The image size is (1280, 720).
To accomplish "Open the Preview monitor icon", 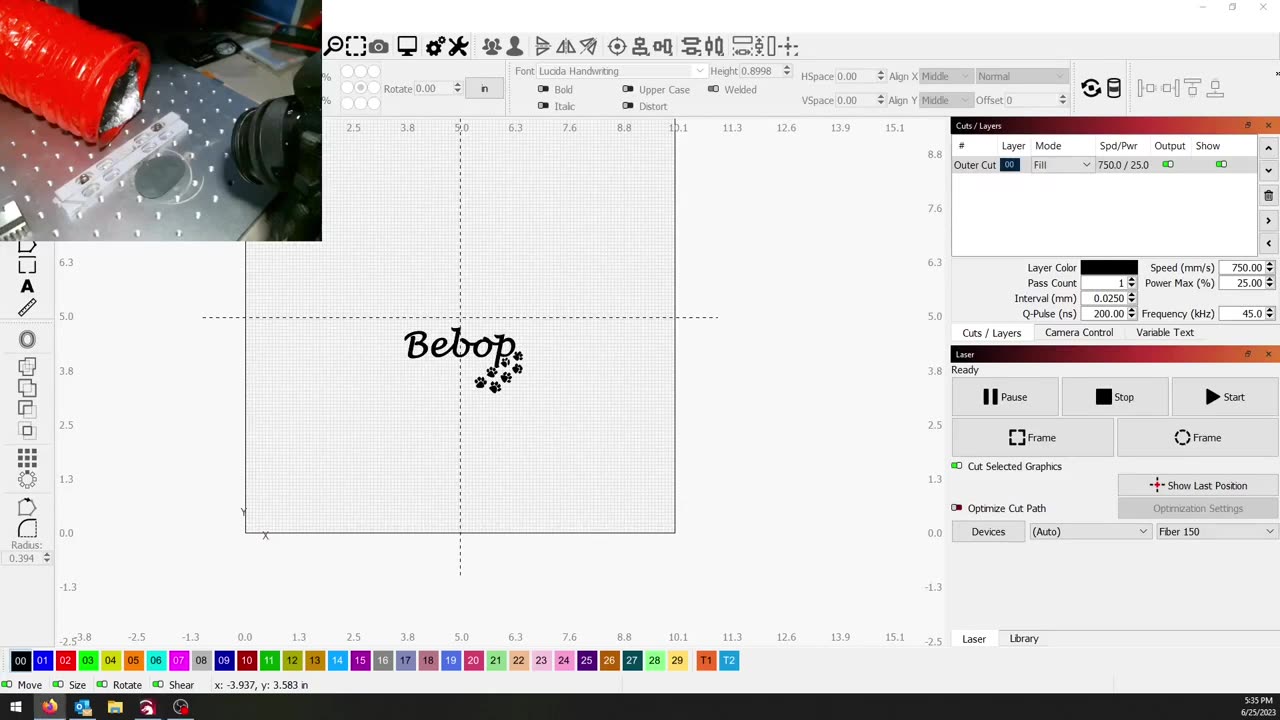I will click(407, 46).
